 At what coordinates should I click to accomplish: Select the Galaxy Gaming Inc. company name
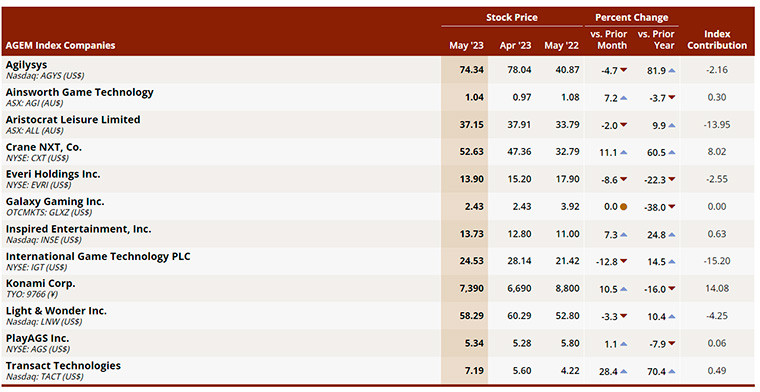click(x=55, y=202)
